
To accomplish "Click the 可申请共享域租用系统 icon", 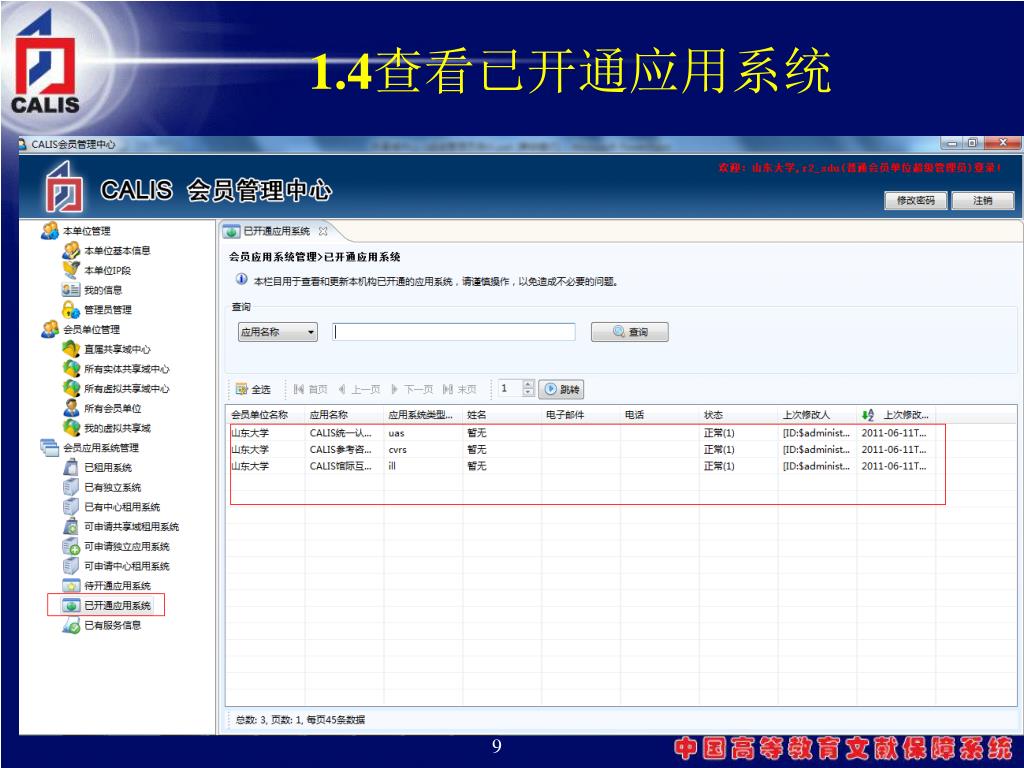I will click(x=71, y=526).
